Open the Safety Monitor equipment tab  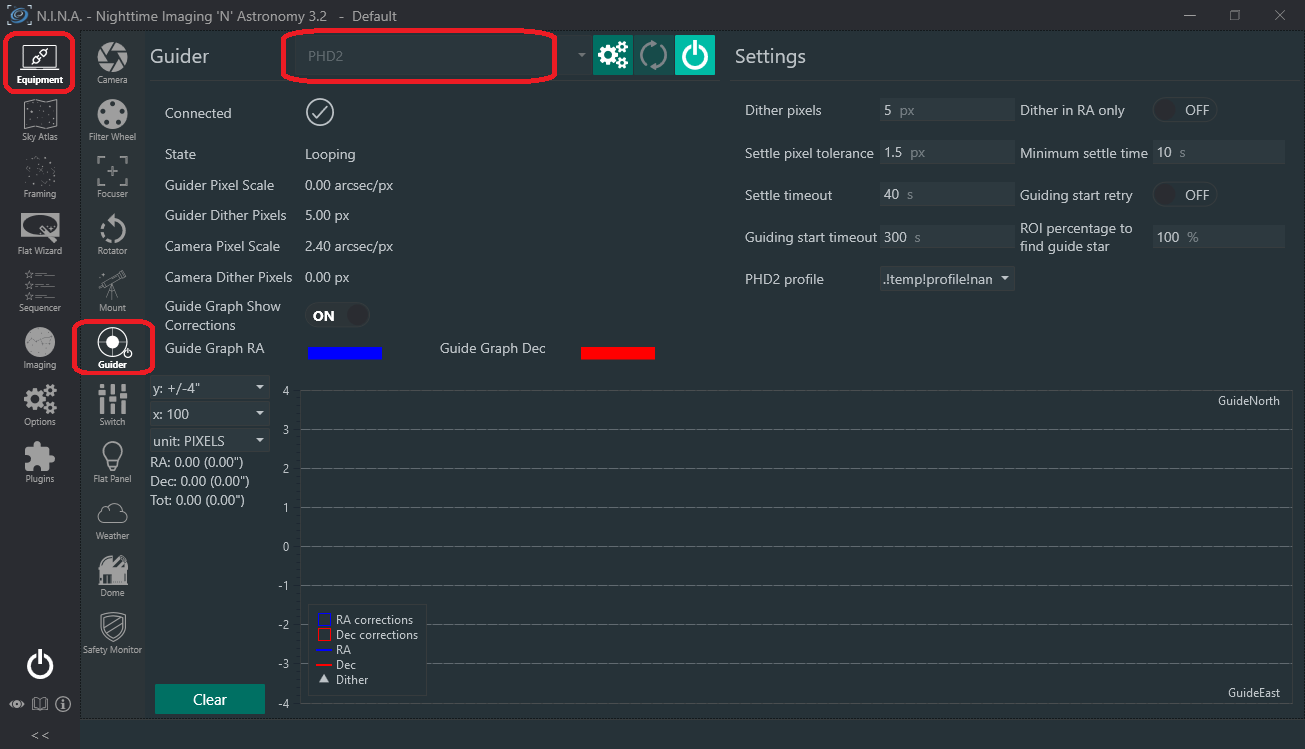pos(112,633)
